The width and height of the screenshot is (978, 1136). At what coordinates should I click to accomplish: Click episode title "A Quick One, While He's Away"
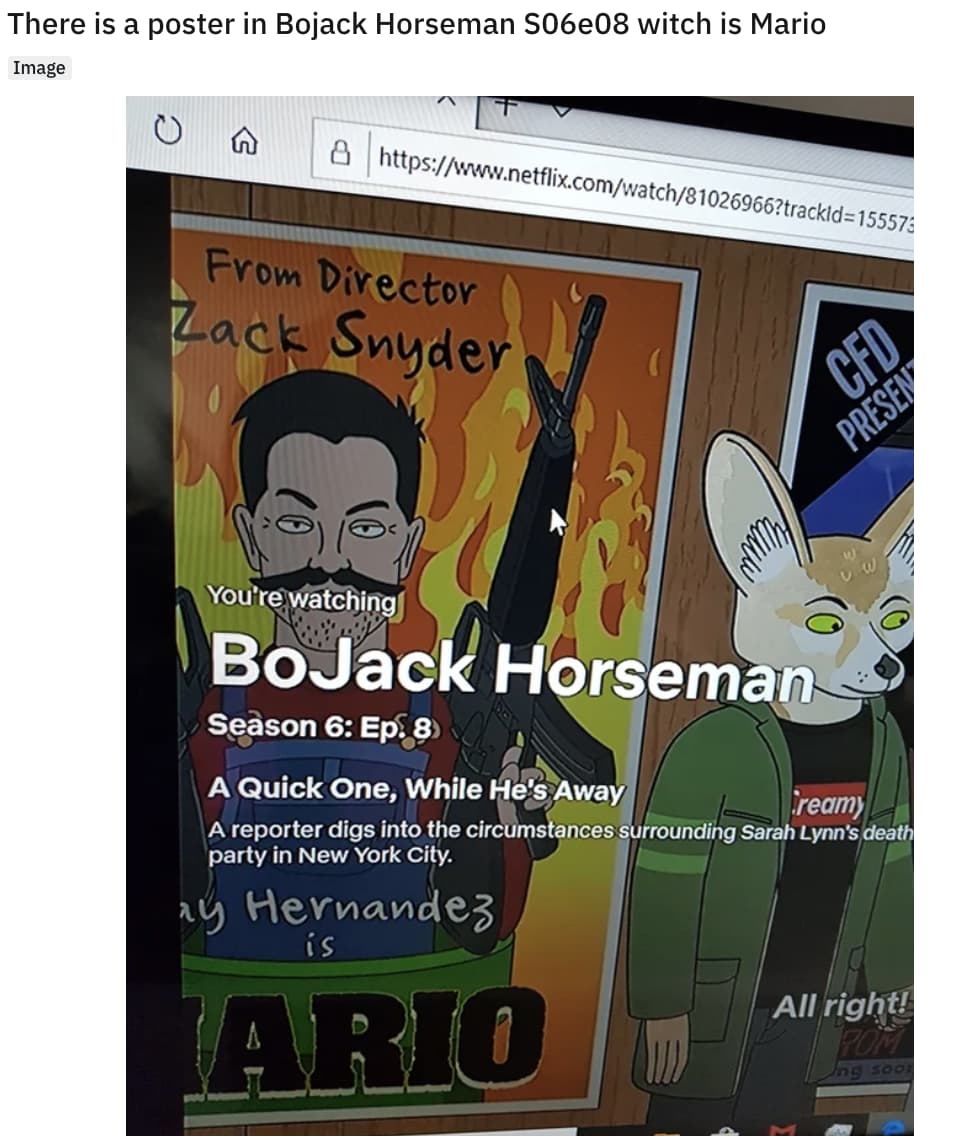415,789
